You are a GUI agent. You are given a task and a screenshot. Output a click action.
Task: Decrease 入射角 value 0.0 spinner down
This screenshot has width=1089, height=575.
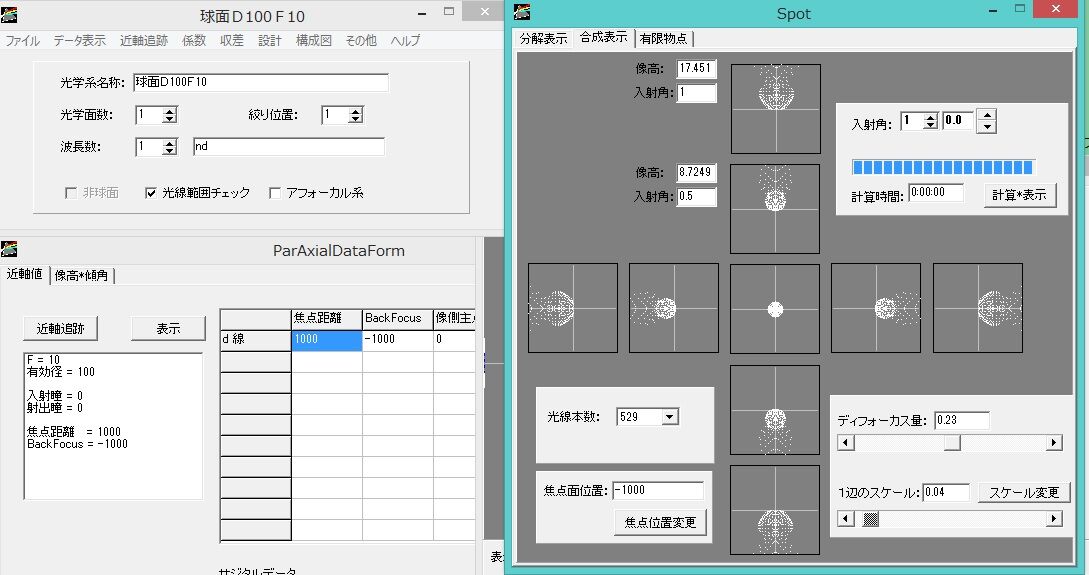987,127
